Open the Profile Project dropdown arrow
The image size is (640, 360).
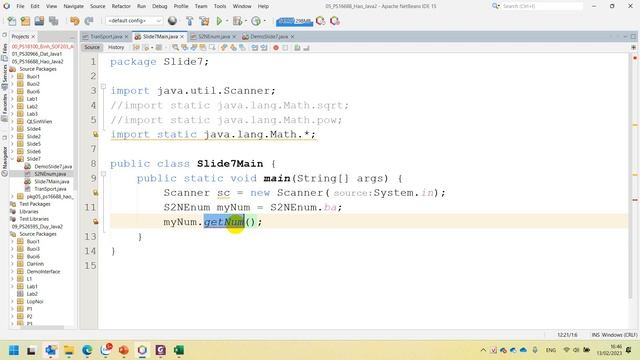click(265, 21)
